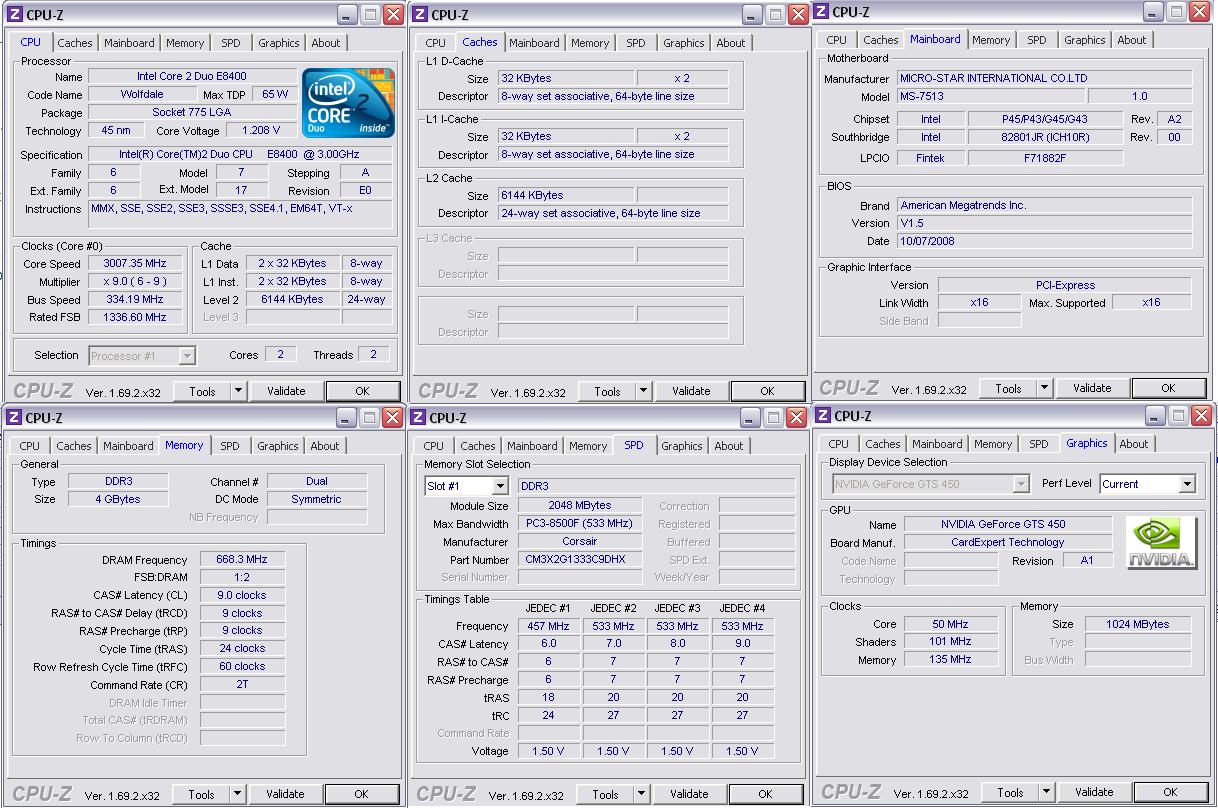Image resolution: width=1218 pixels, height=808 pixels.
Task: Click OK in the L1 D-Cache window
Action: (767, 391)
